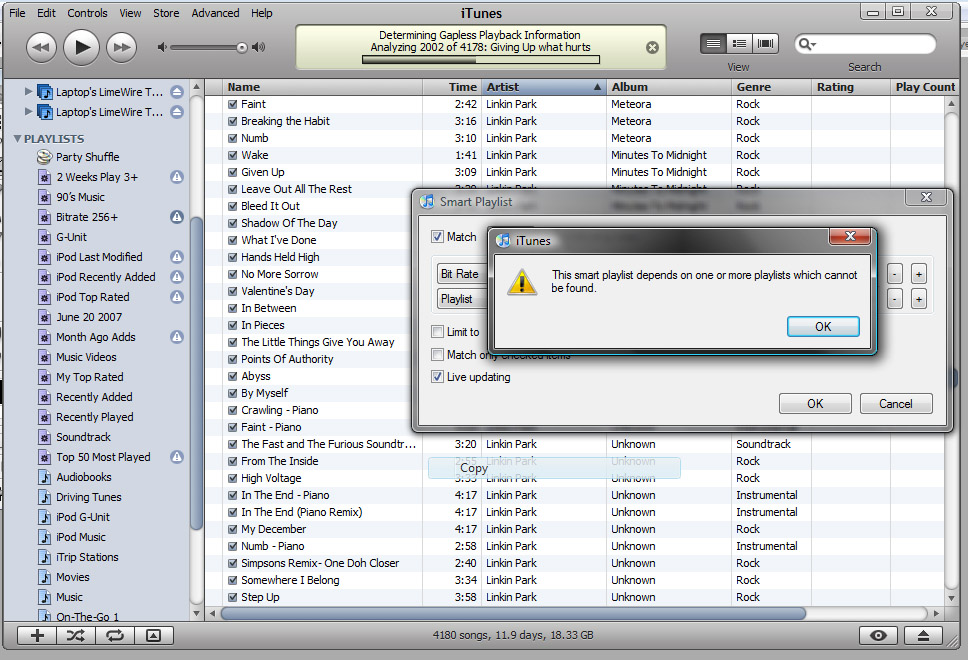Click the warning badge beside 2 Weeks Play 3+
The width and height of the screenshot is (968, 660).
click(177, 177)
